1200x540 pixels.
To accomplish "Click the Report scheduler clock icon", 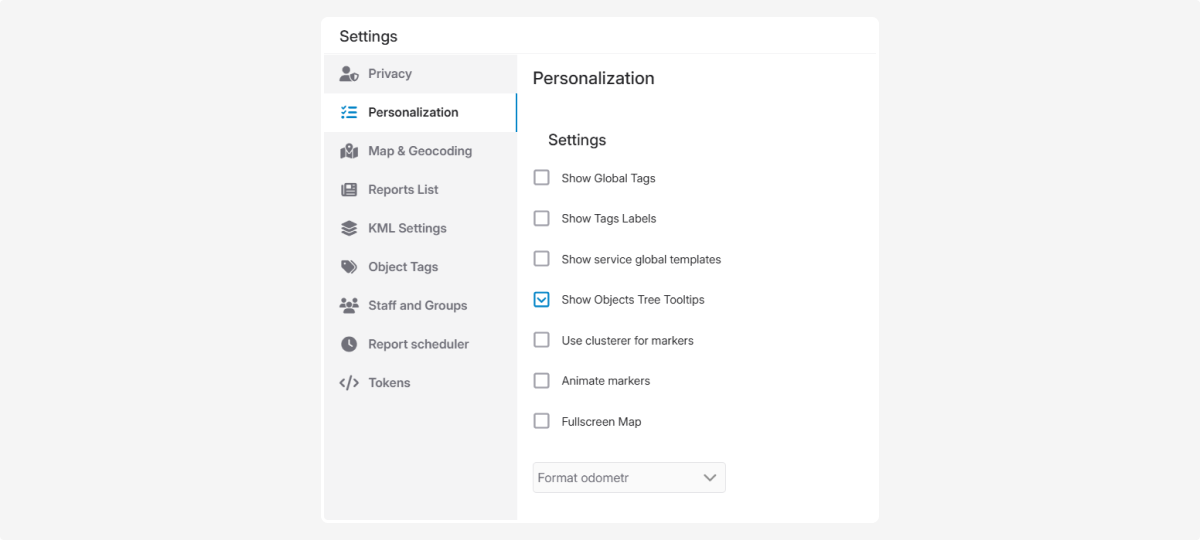I will 349,344.
